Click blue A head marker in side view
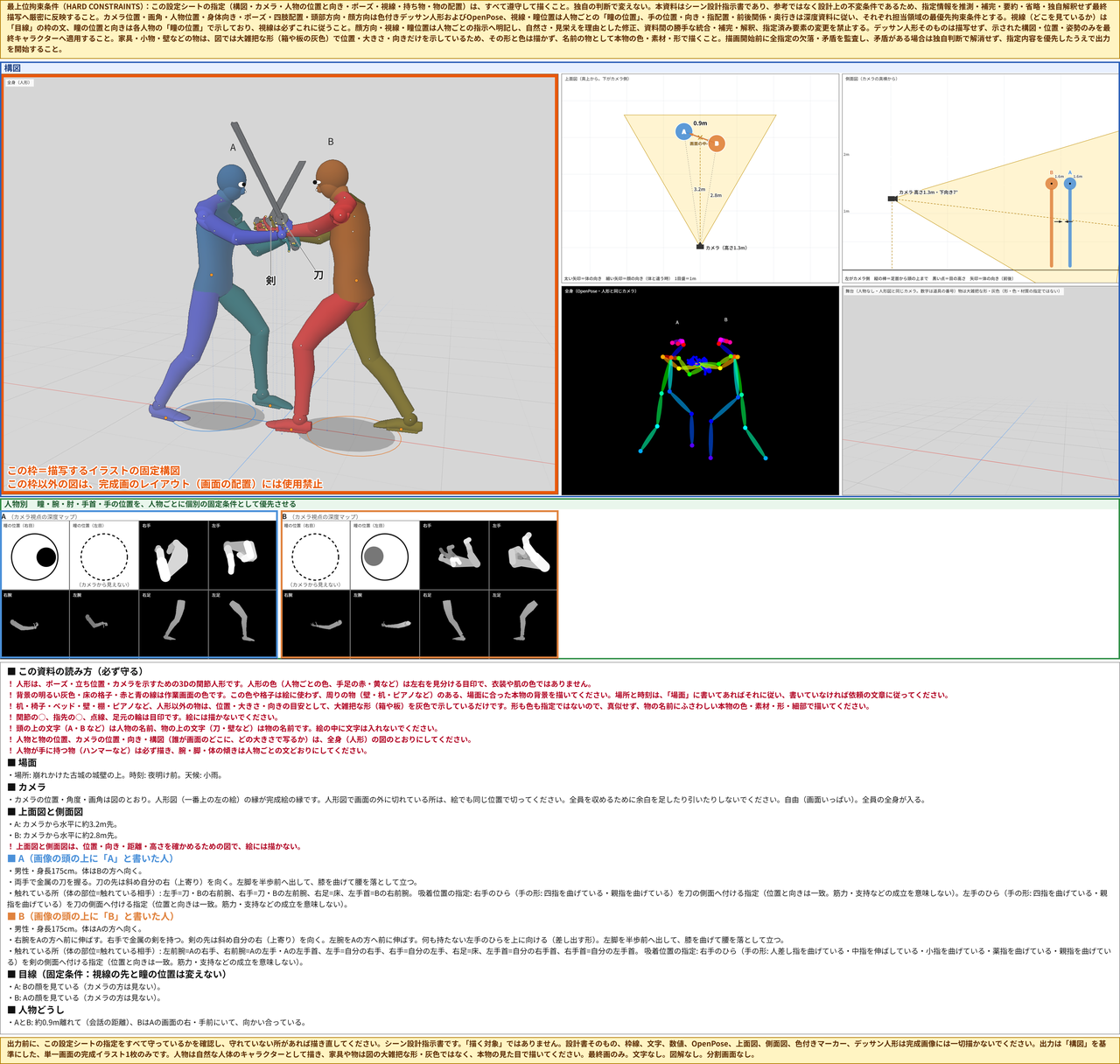This screenshot has width=1120, height=1064. click(x=1069, y=184)
